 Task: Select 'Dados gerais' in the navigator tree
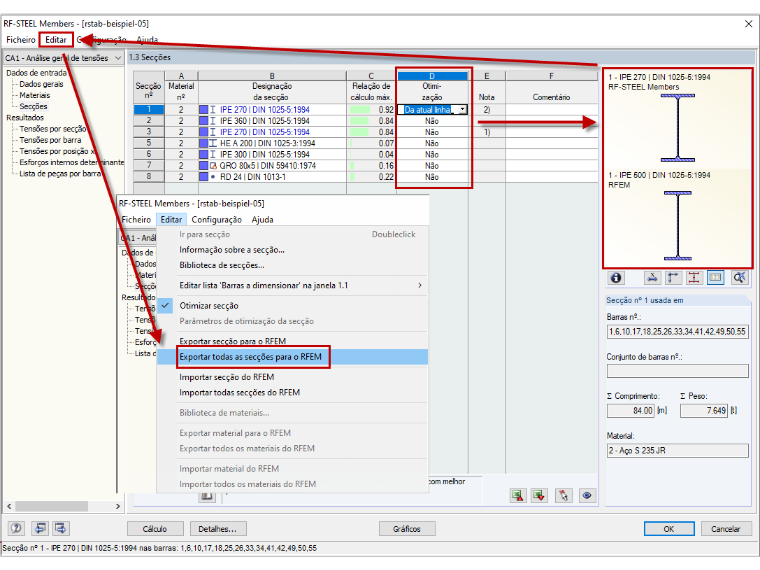pyautogui.click(x=41, y=84)
